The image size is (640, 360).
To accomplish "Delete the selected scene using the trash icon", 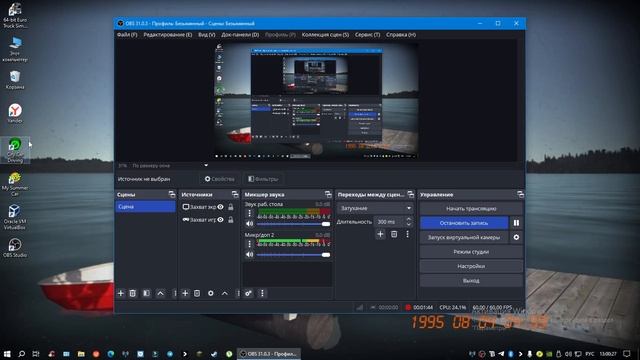I will click(133, 293).
